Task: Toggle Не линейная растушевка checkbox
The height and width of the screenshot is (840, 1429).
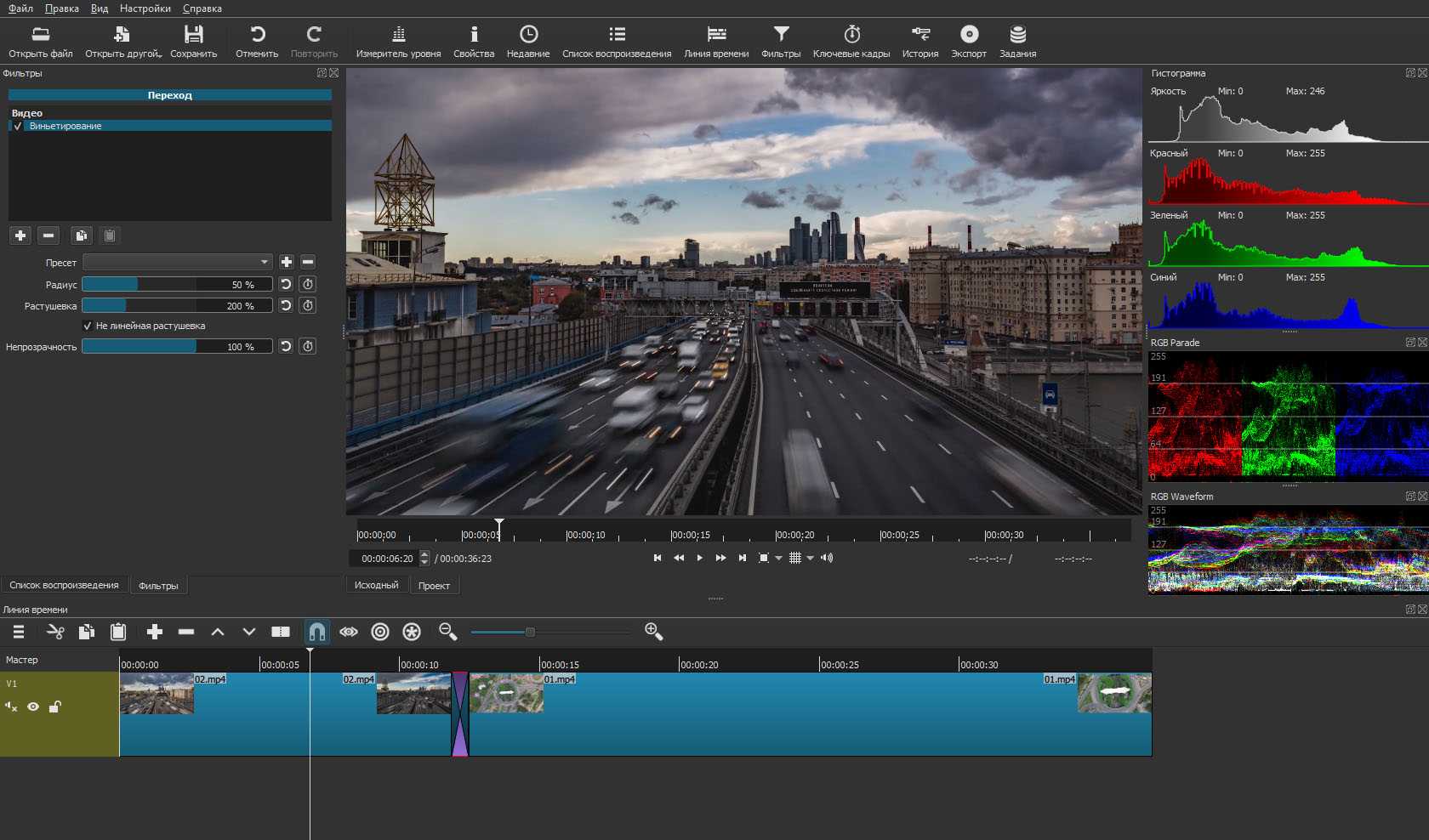Action: pyautogui.click(x=87, y=326)
